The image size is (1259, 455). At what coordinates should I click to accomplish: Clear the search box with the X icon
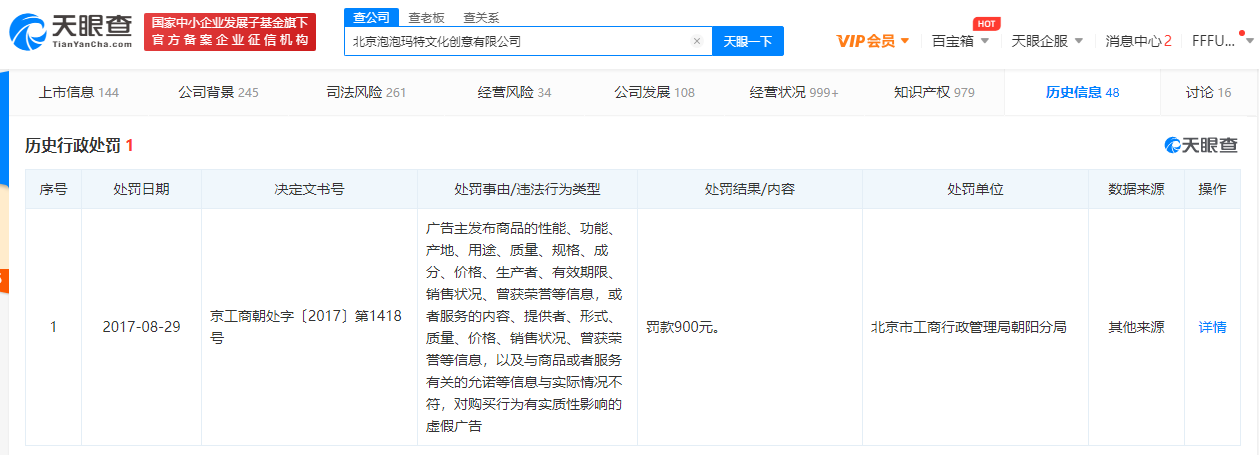[697, 41]
